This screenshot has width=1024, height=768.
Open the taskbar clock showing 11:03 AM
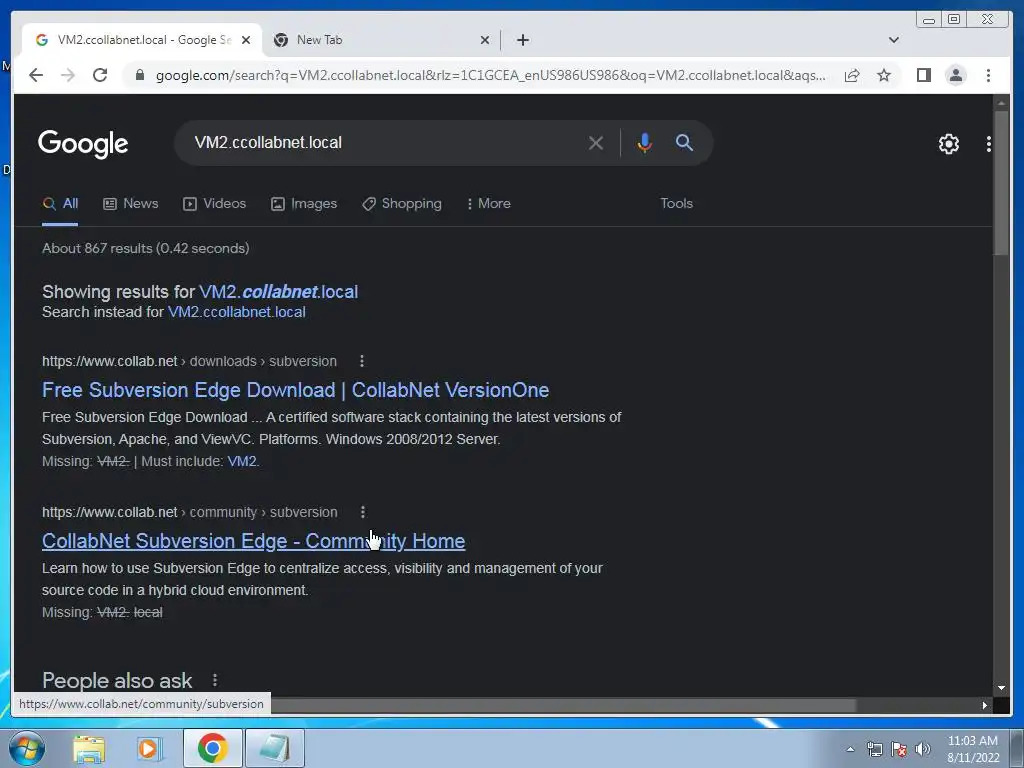[973, 749]
